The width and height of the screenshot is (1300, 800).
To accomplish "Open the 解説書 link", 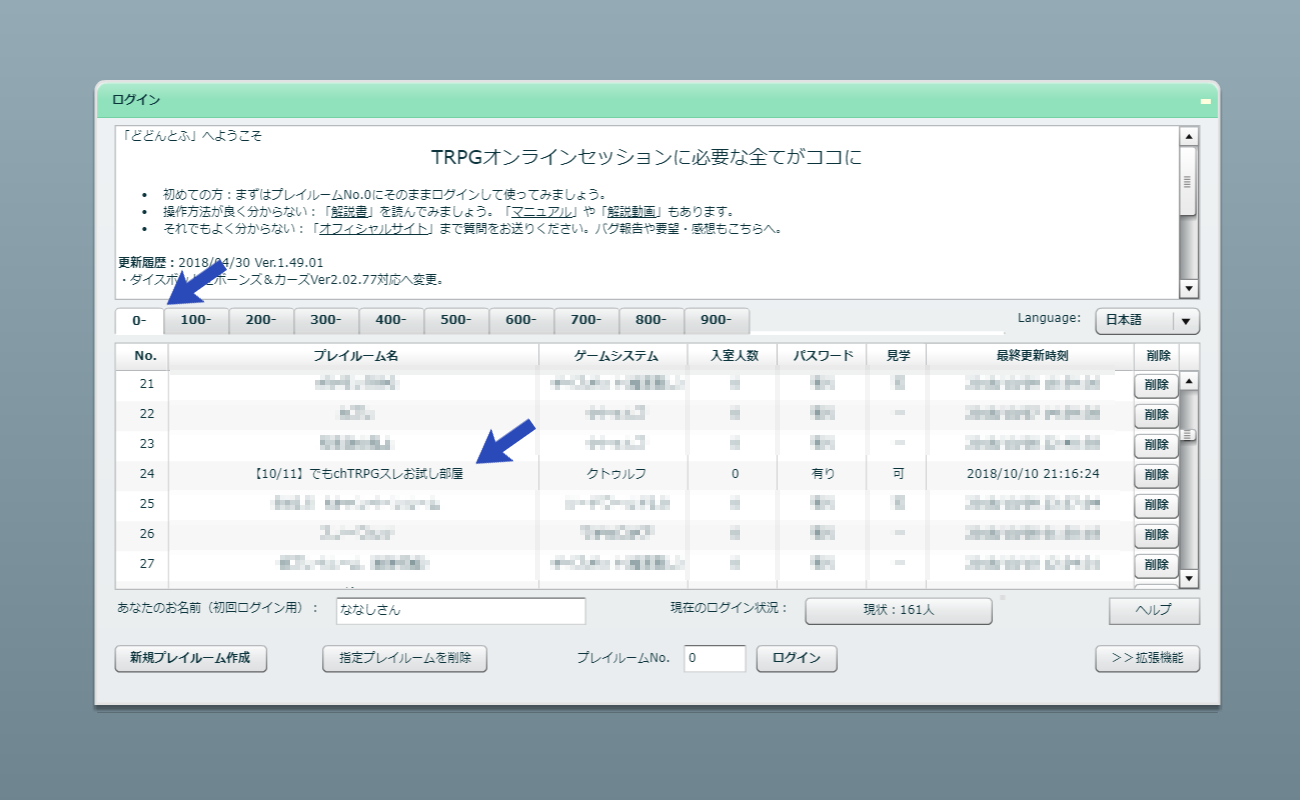I will click(x=352, y=212).
